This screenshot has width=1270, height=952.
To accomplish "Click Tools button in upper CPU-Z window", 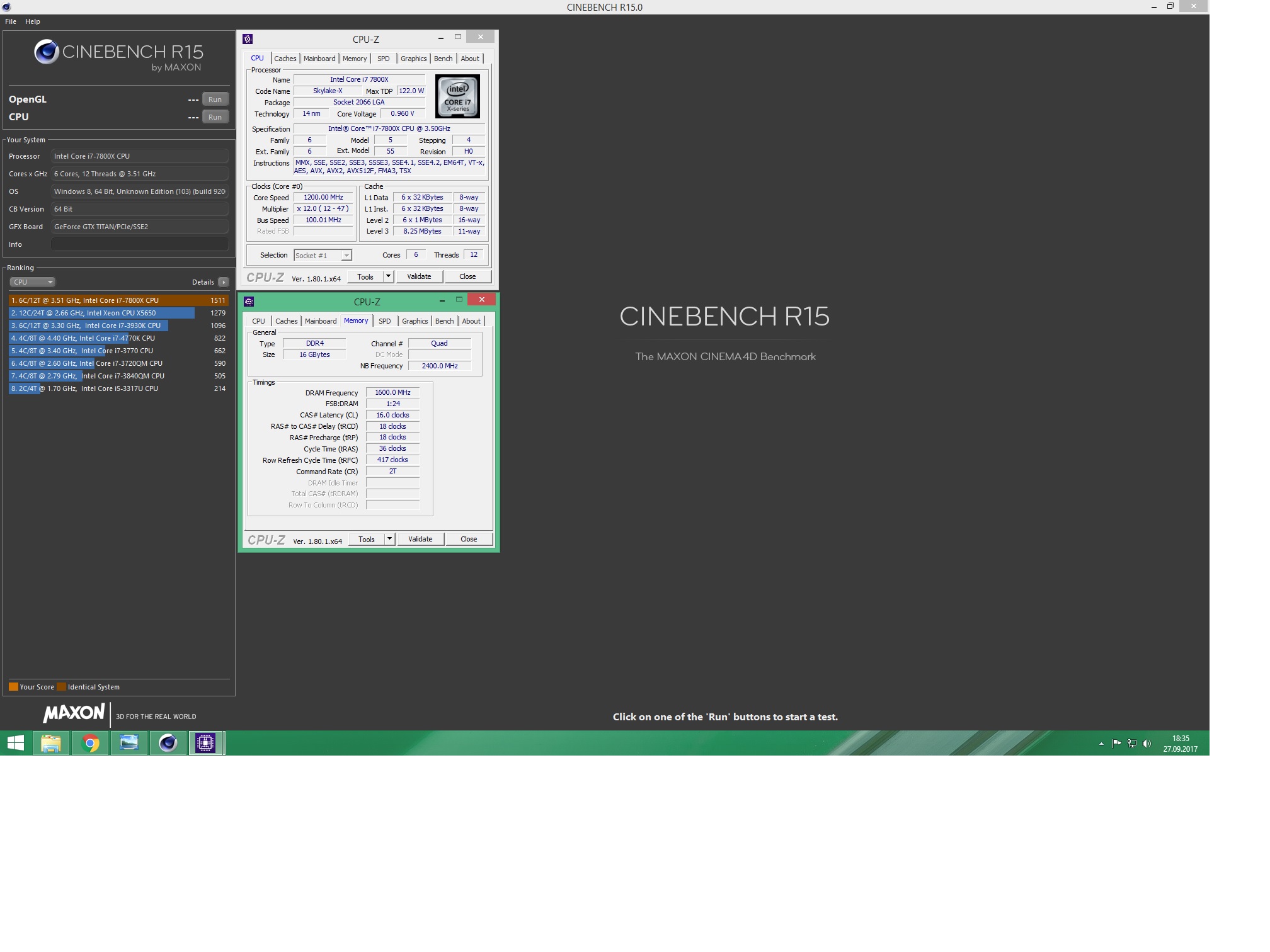I will (365, 277).
